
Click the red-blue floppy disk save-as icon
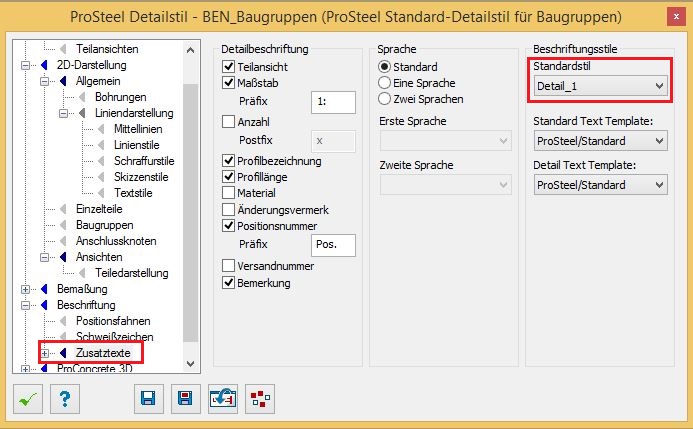click(x=186, y=399)
